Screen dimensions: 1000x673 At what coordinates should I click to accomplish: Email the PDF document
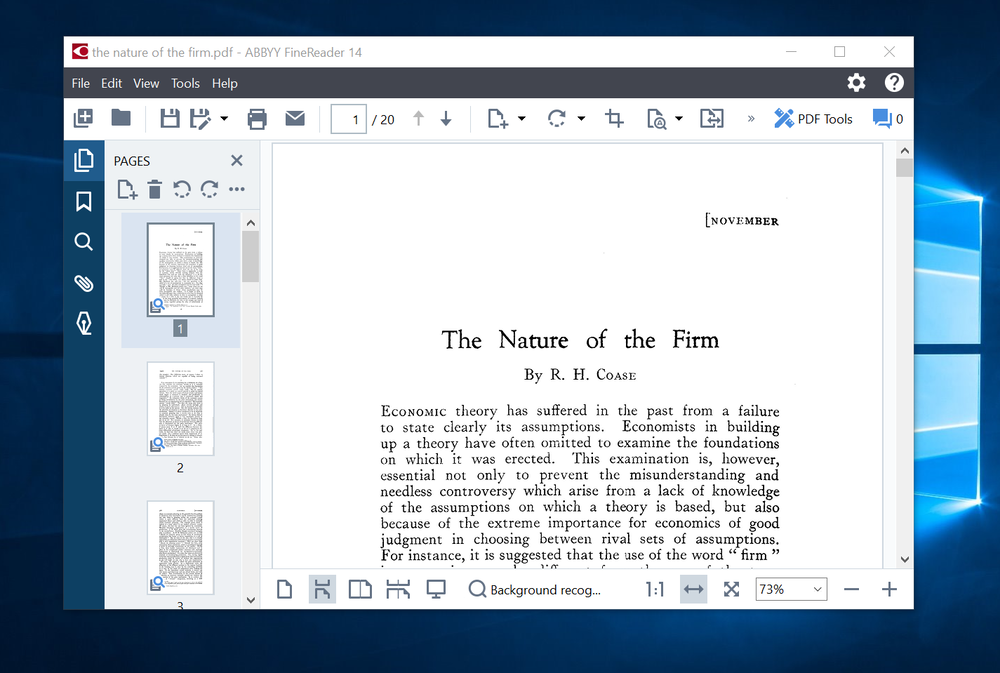tap(295, 118)
